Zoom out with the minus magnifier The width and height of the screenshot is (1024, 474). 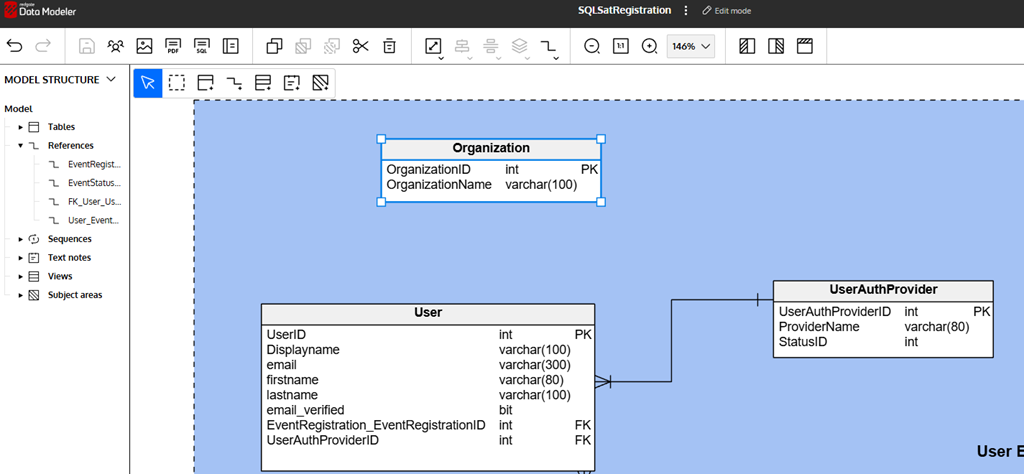[x=592, y=46]
